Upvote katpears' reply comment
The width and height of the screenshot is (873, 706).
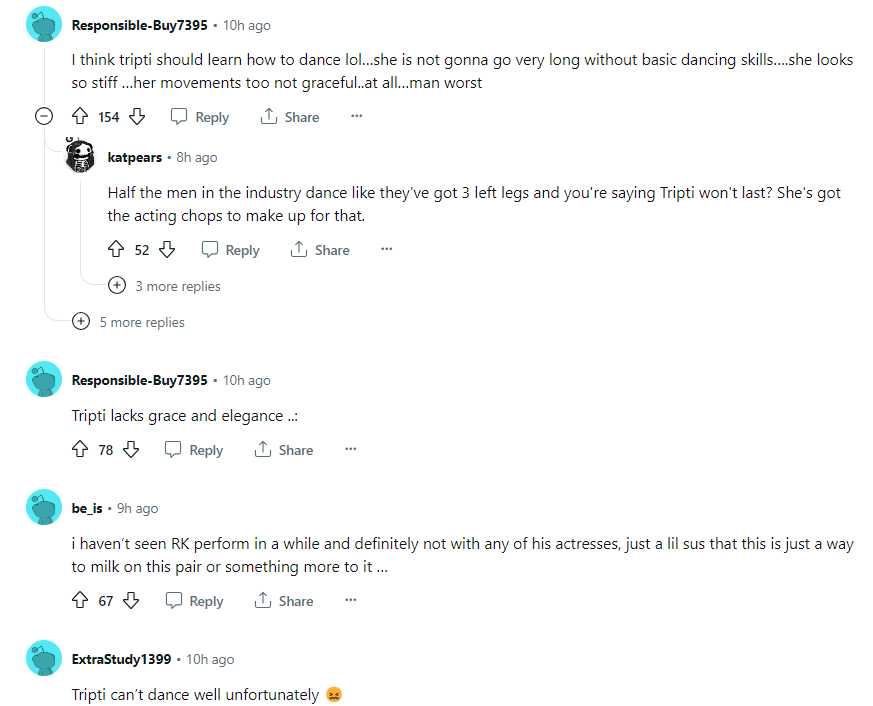(116, 250)
